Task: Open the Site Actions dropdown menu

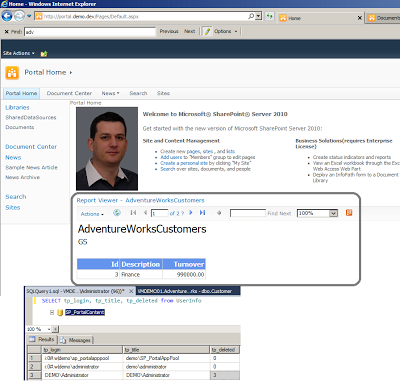Action: point(19,53)
